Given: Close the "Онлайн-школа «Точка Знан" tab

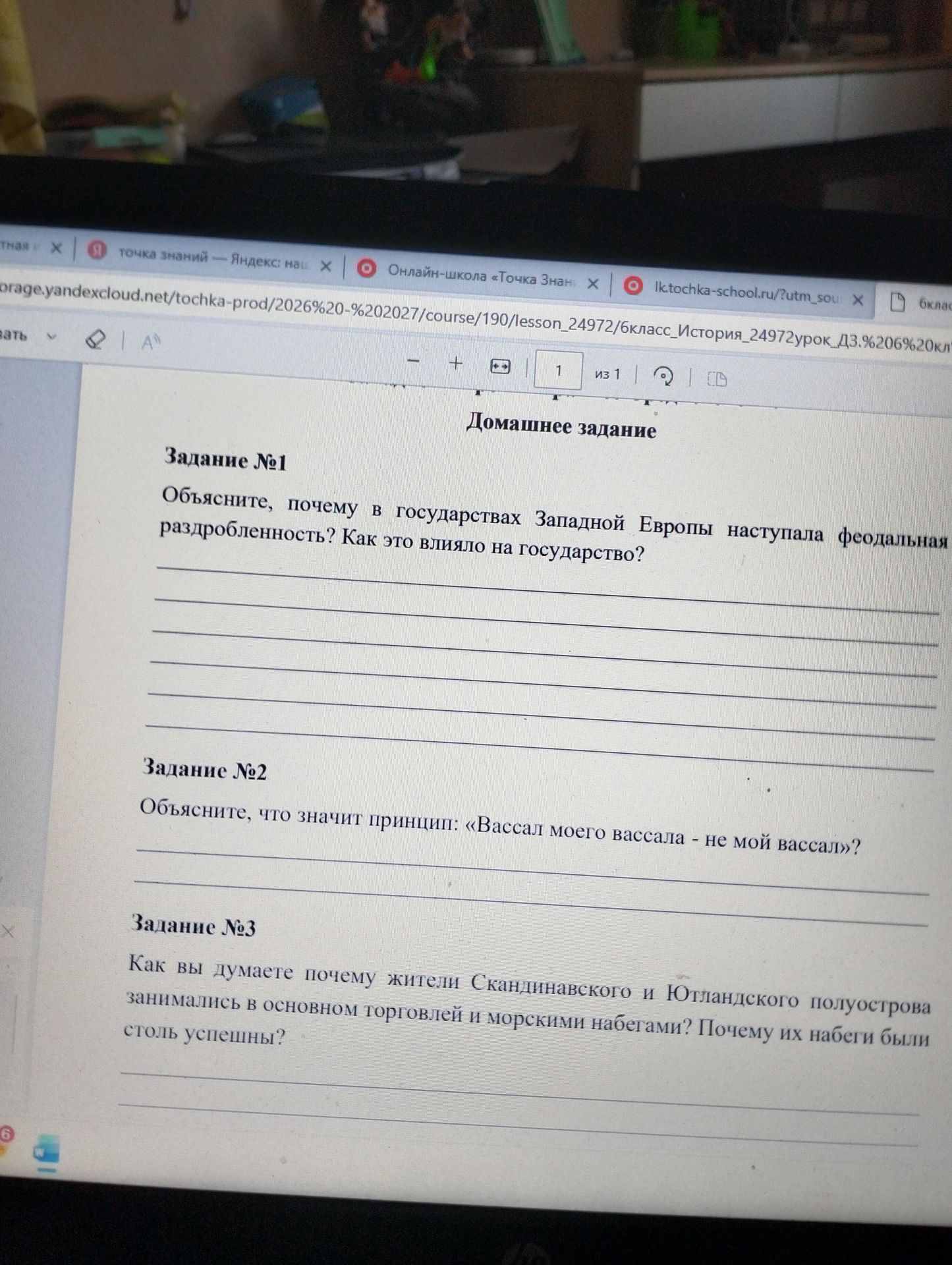Looking at the screenshot, I should [x=592, y=283].
